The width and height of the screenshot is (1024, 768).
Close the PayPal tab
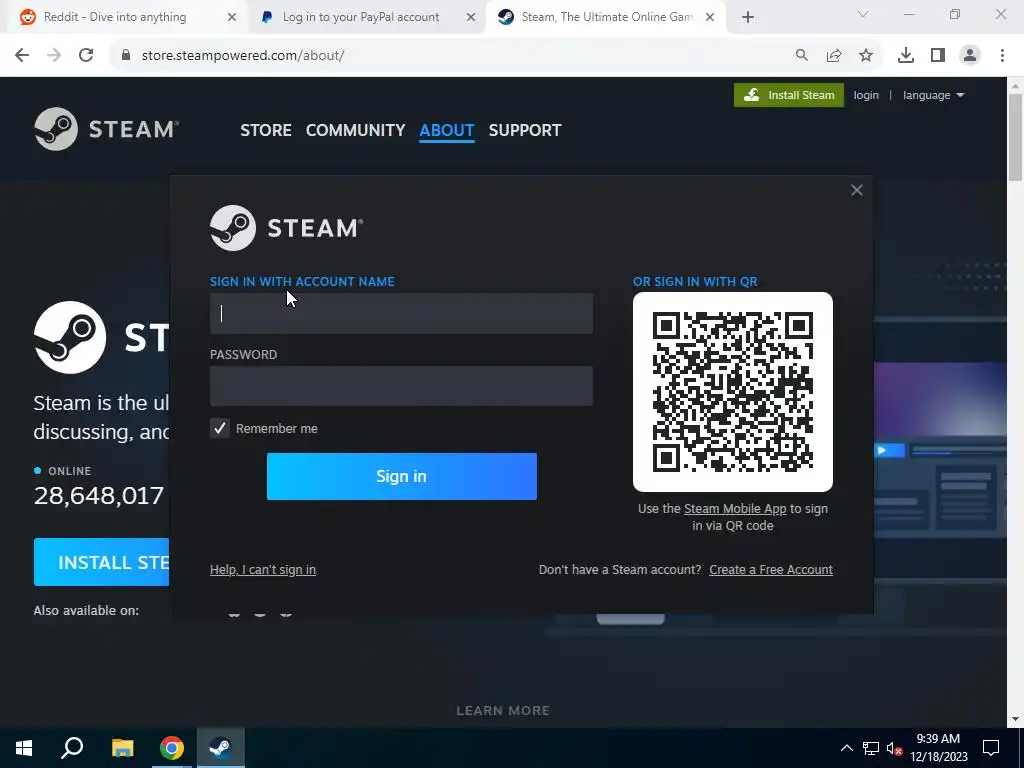pos(471,18)
